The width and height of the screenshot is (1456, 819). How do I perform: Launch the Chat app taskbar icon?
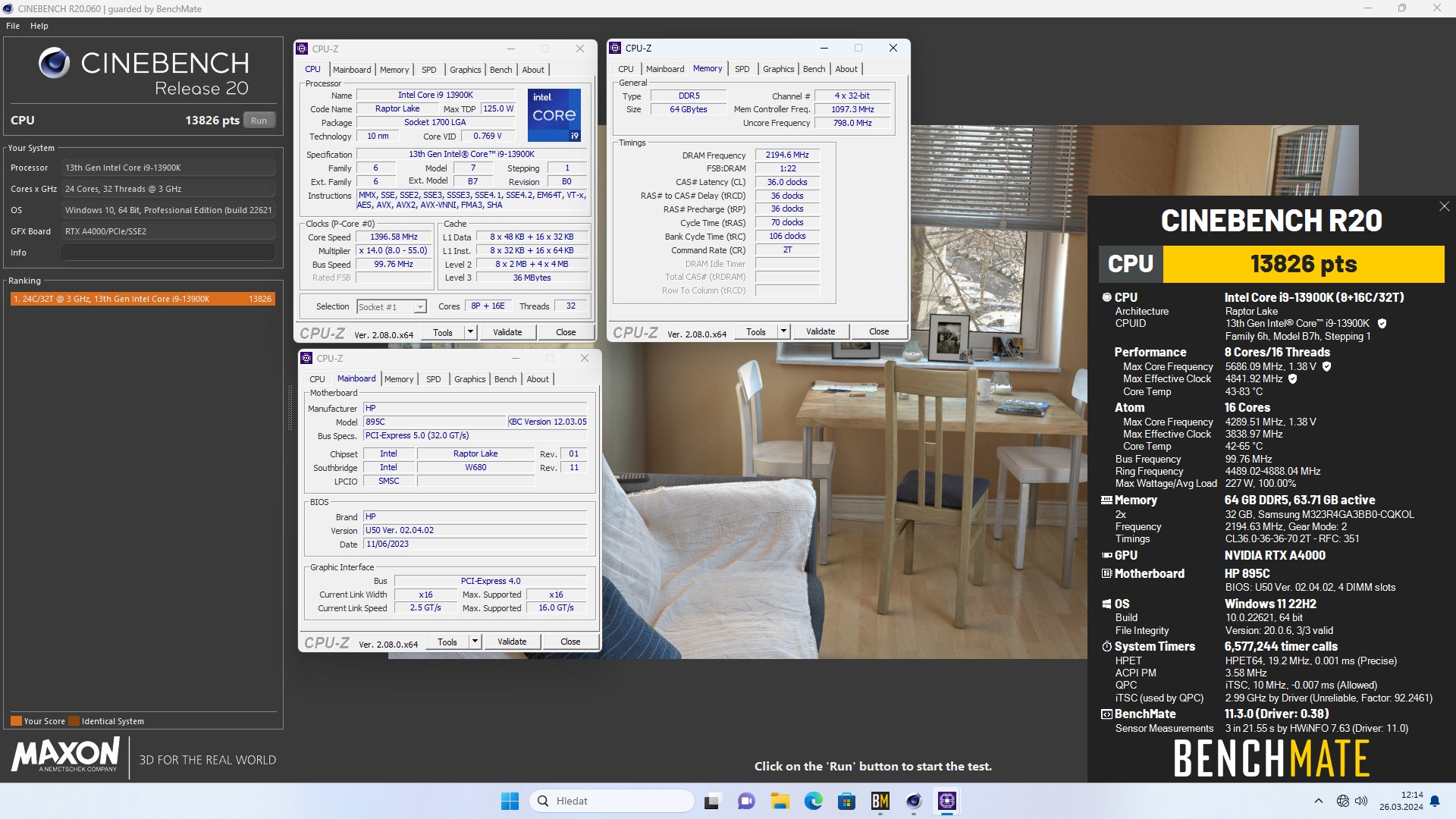746,801
